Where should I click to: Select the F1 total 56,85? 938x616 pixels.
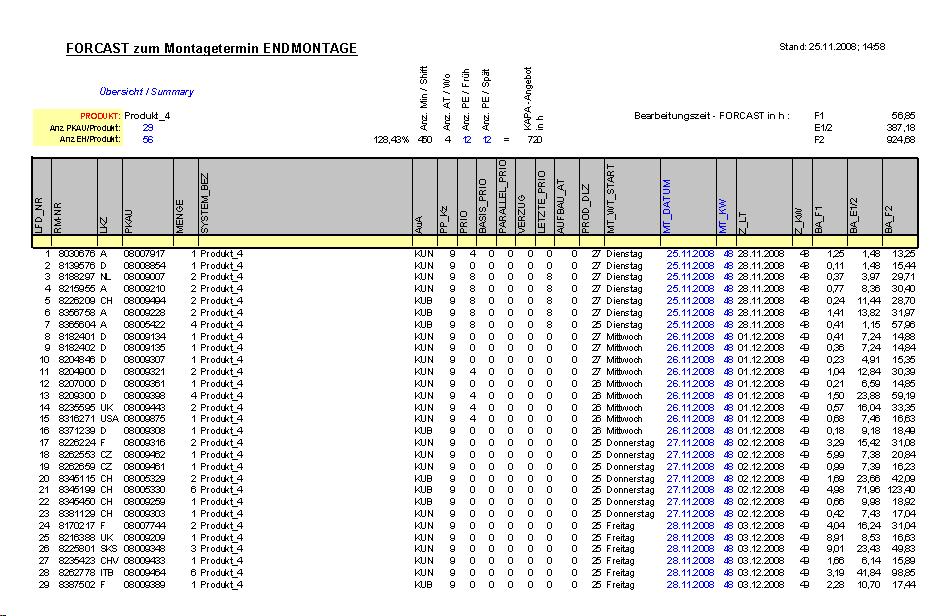click(x=903, y=115)
